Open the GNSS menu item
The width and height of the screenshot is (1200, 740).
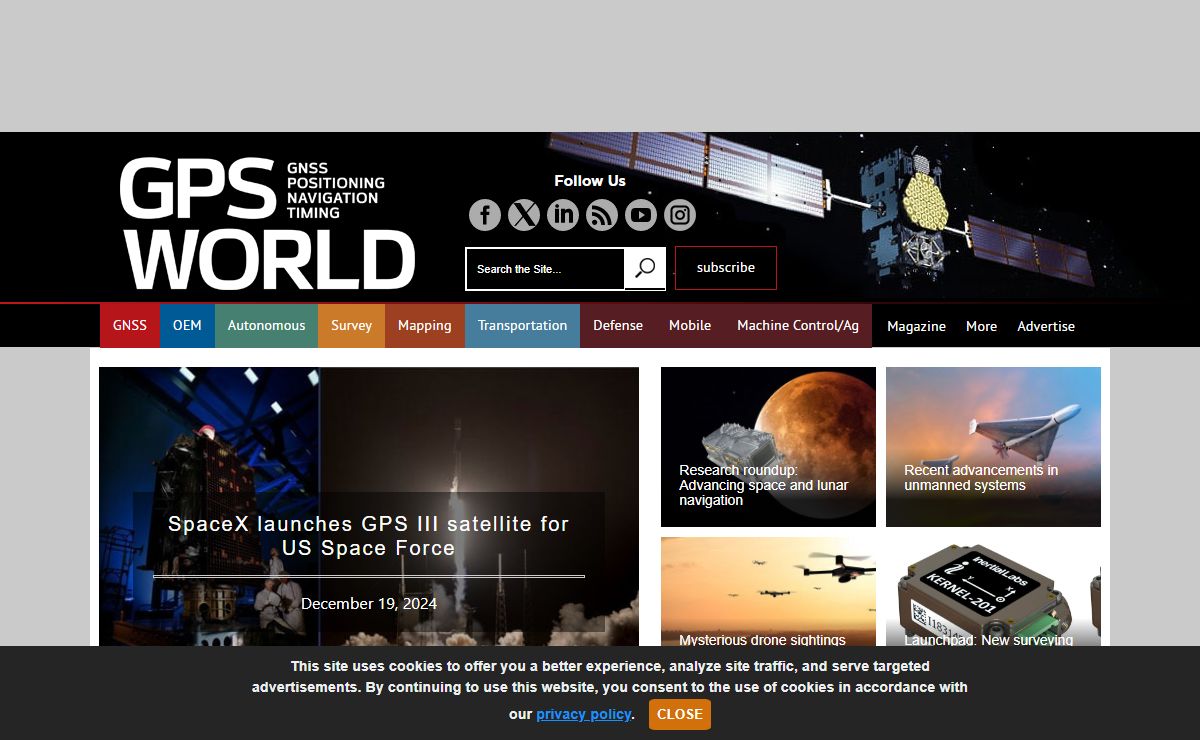coord(130,326)
